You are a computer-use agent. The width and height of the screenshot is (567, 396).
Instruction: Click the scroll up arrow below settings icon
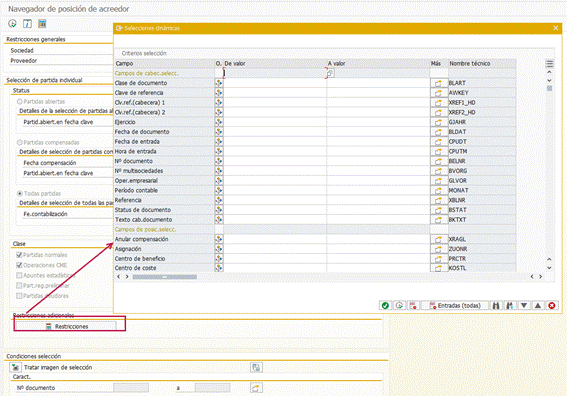pos(550,72)
